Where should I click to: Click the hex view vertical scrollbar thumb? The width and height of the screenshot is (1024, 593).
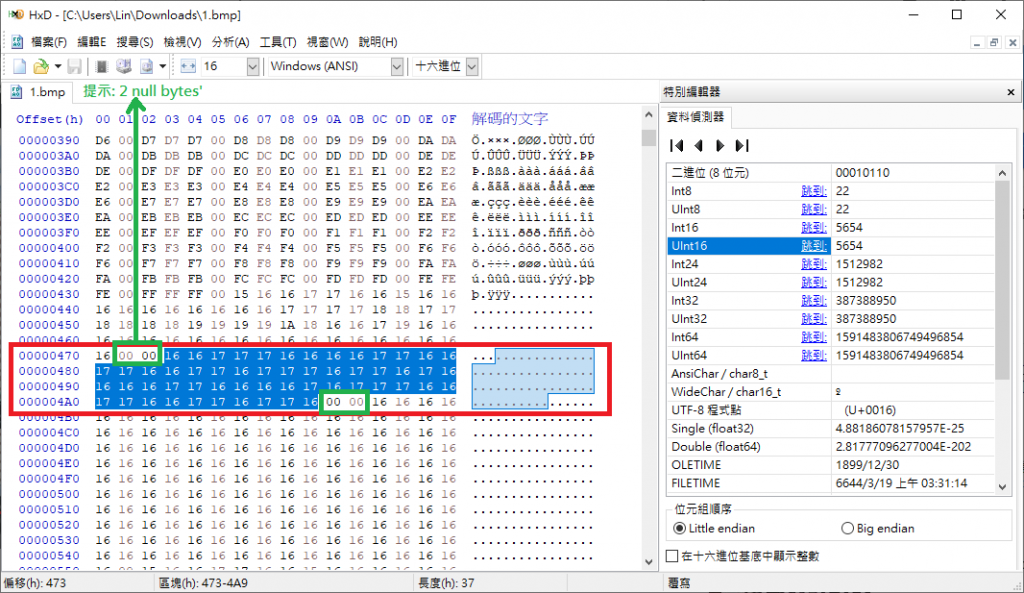648,138
